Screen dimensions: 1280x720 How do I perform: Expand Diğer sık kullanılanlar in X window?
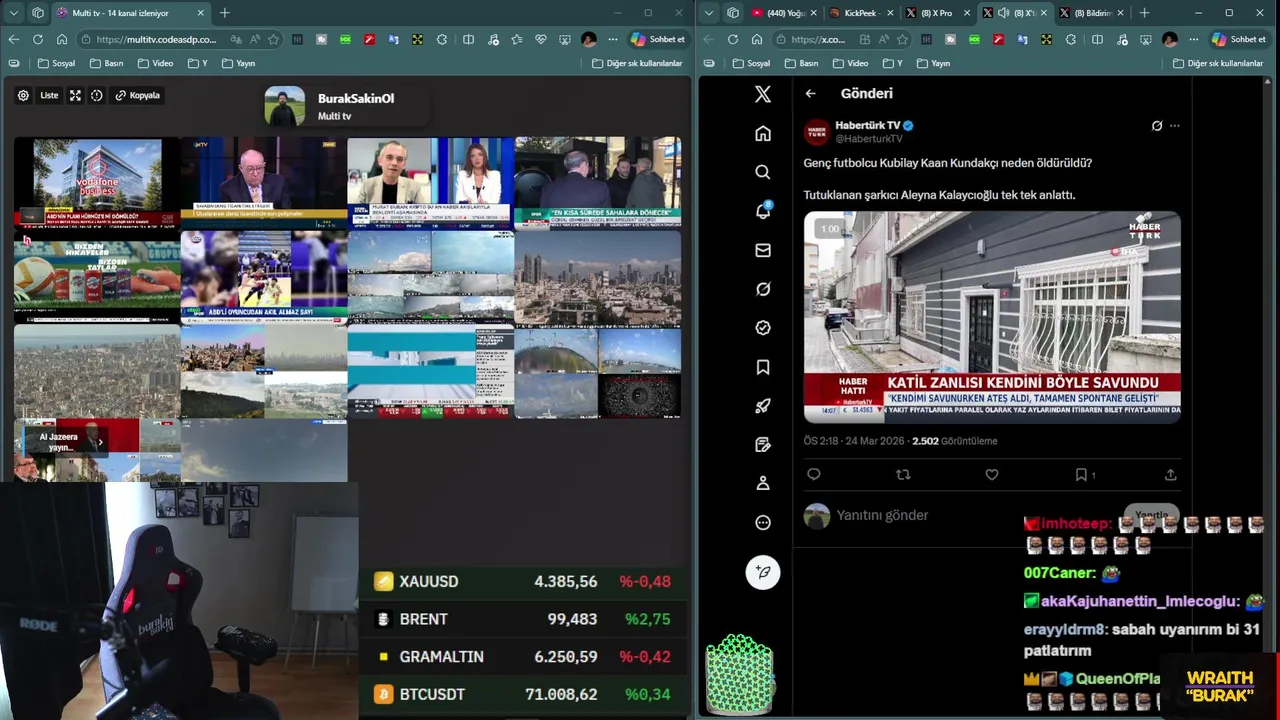click(1217, 63)
